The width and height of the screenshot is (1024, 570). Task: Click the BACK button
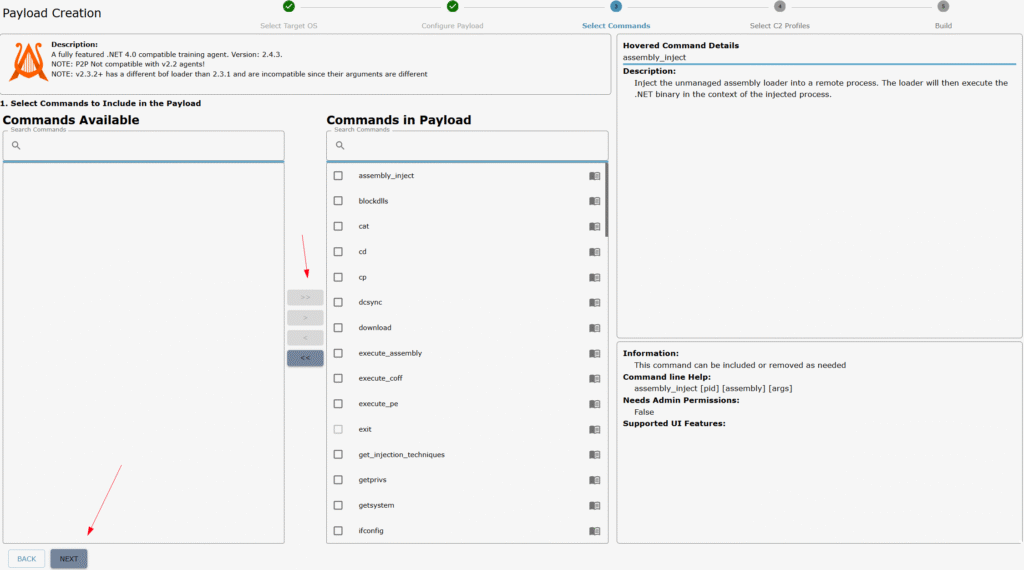[x=27, y=559]
